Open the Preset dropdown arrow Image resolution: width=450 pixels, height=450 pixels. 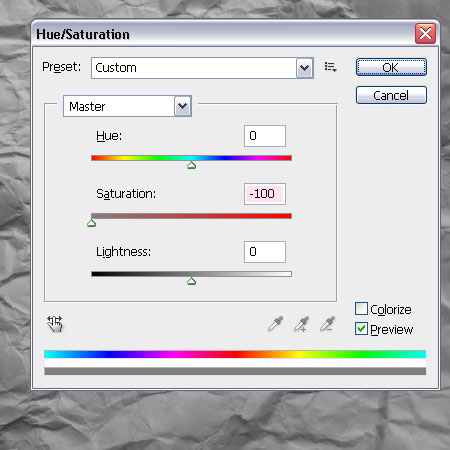click(x=304, y=68)
